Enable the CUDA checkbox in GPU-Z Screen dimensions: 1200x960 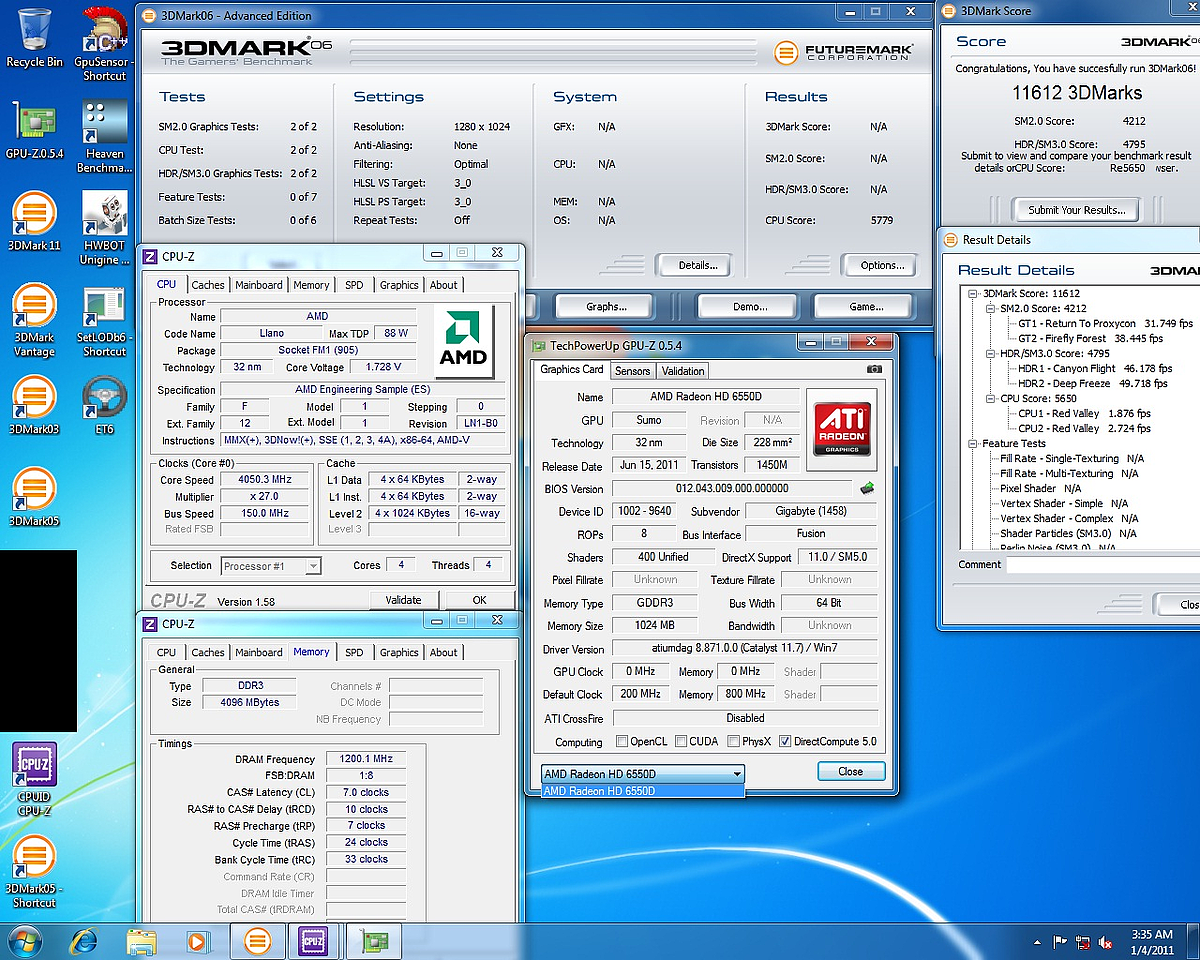681,742
